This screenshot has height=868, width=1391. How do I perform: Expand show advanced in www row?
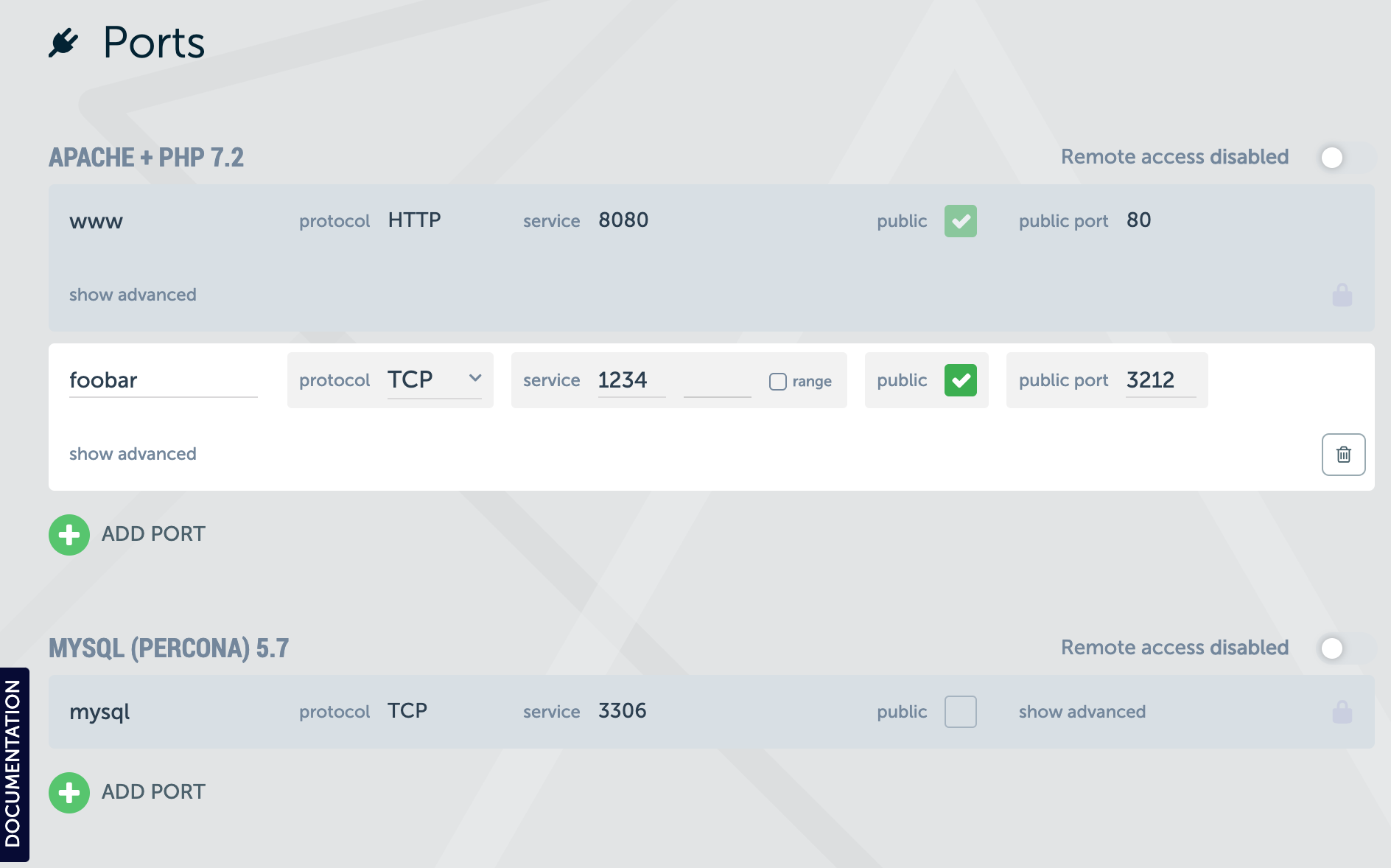tap(133, 295)
